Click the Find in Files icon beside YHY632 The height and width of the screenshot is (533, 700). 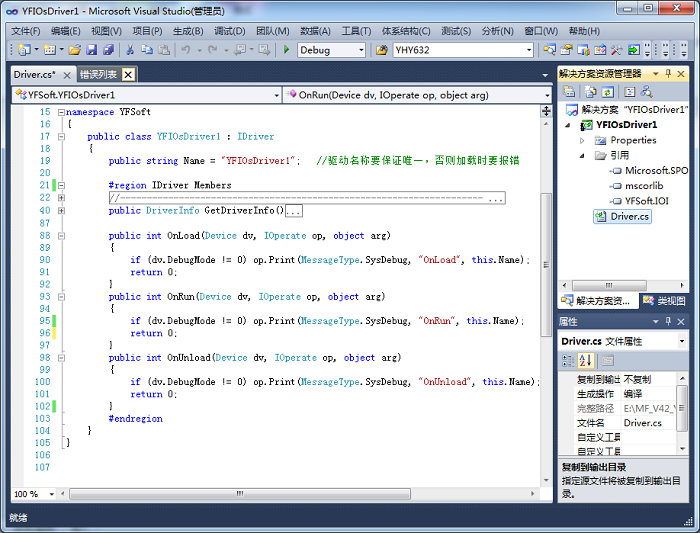382,50
